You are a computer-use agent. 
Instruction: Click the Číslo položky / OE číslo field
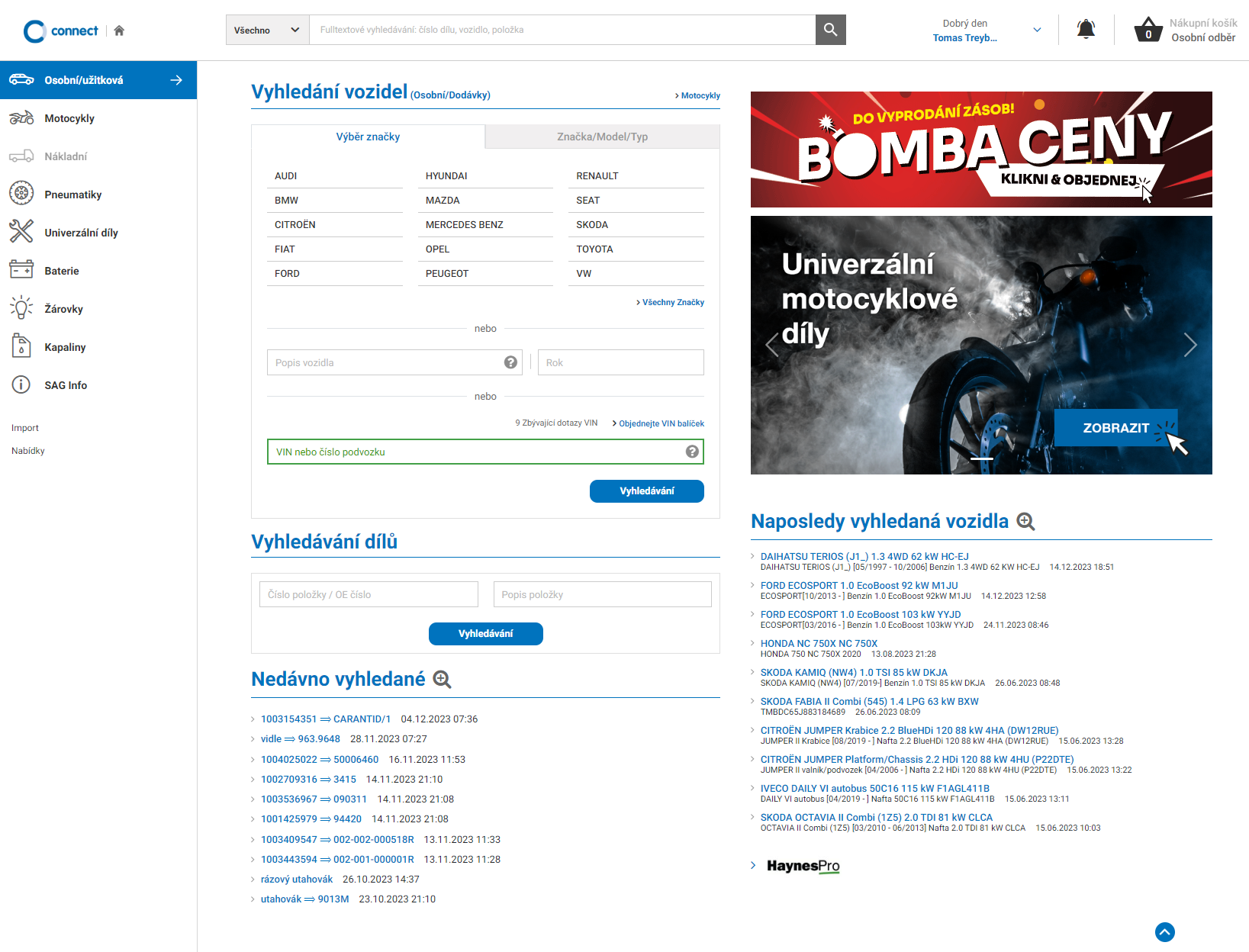pos(369,594)
